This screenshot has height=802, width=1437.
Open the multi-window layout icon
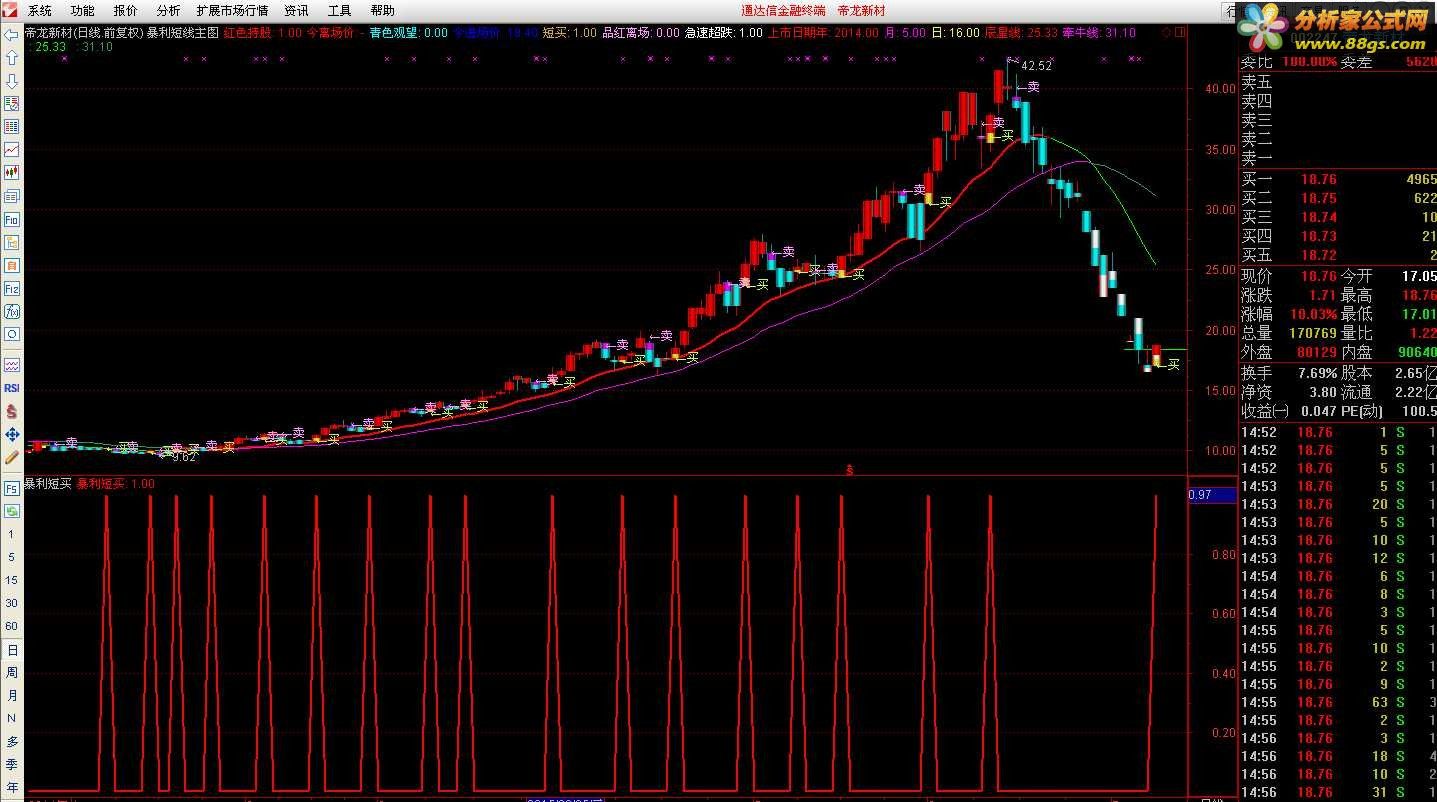[x=12, y=196]
